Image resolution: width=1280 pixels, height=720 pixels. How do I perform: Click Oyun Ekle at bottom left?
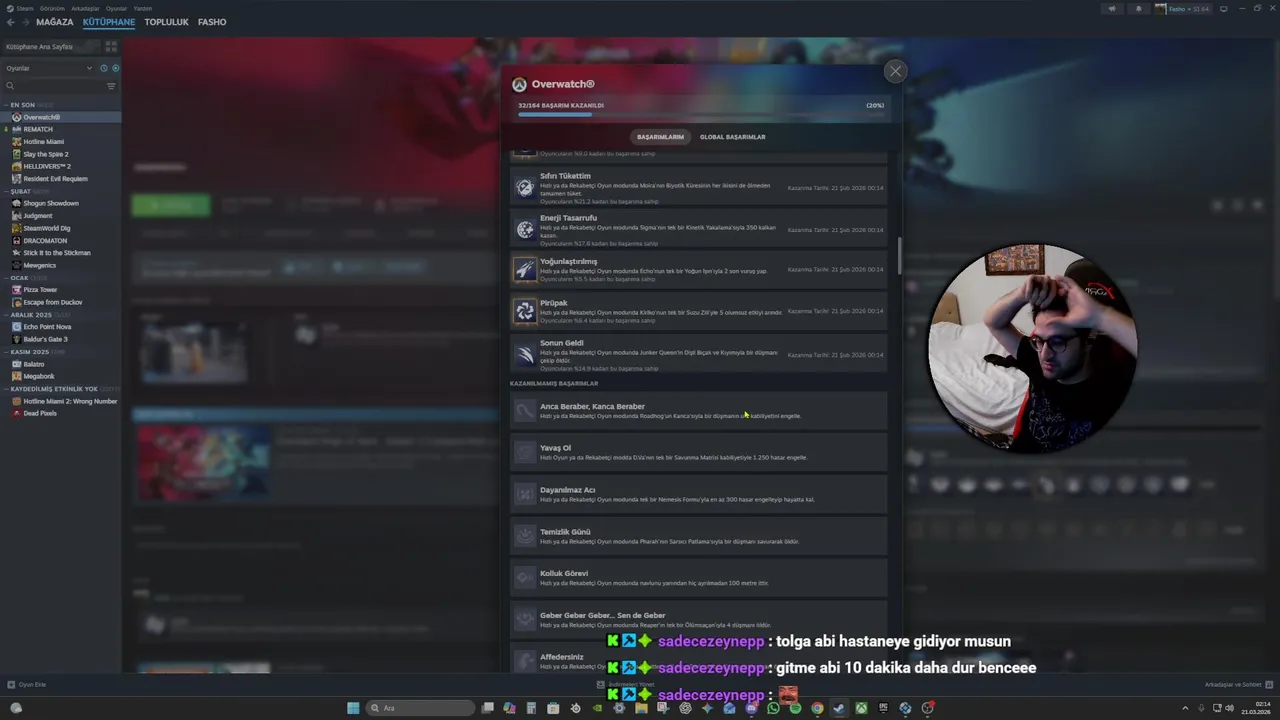coord(28,685)
